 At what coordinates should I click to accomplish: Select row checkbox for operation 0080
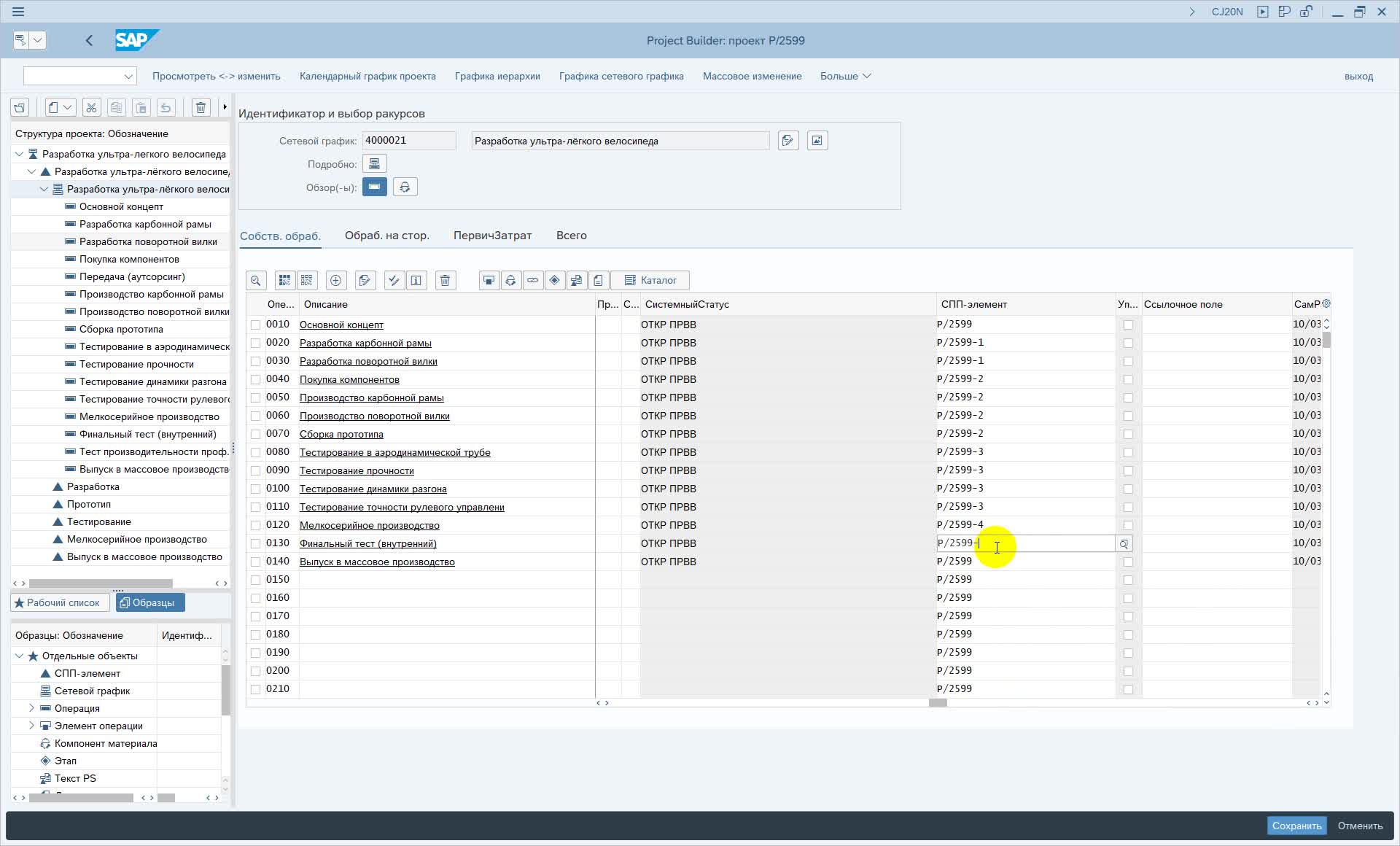pos(255,452)
